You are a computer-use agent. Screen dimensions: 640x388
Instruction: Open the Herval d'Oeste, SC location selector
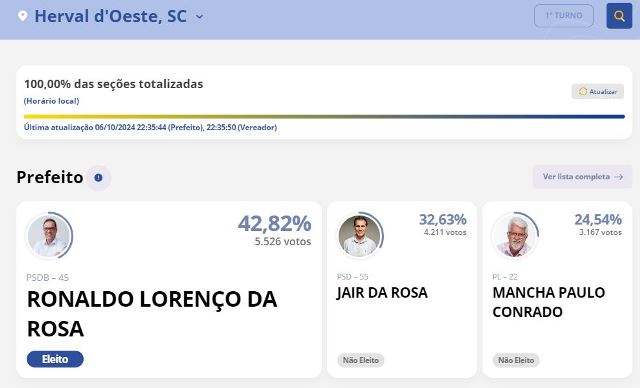(x=111, y=16)
